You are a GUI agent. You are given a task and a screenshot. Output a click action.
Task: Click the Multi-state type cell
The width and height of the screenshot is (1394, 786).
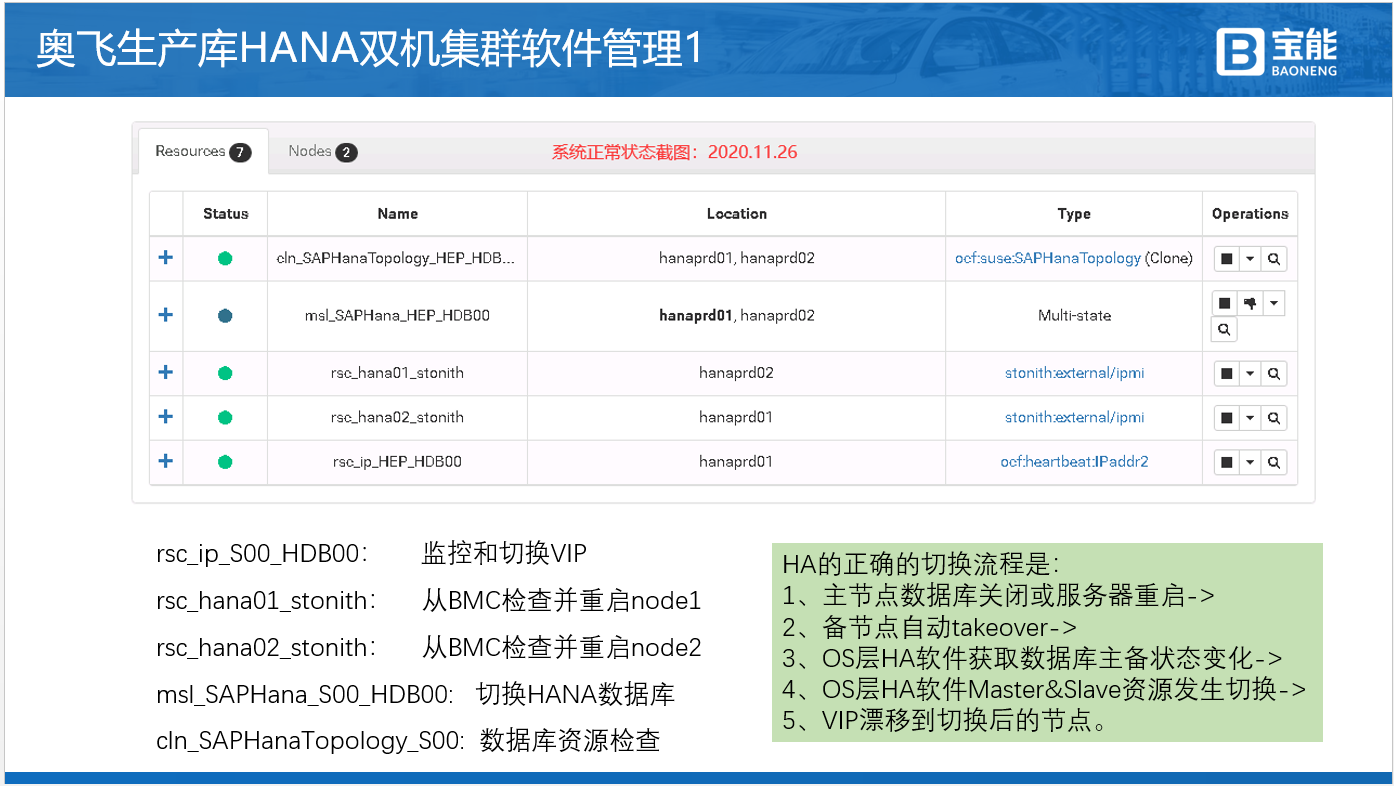point(1074,315)
